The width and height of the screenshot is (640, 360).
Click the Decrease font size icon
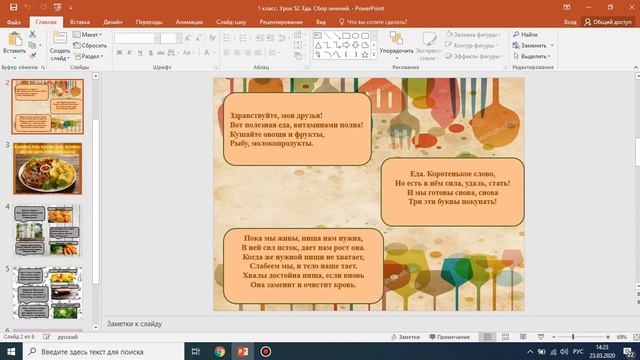(x=198, y=38)
